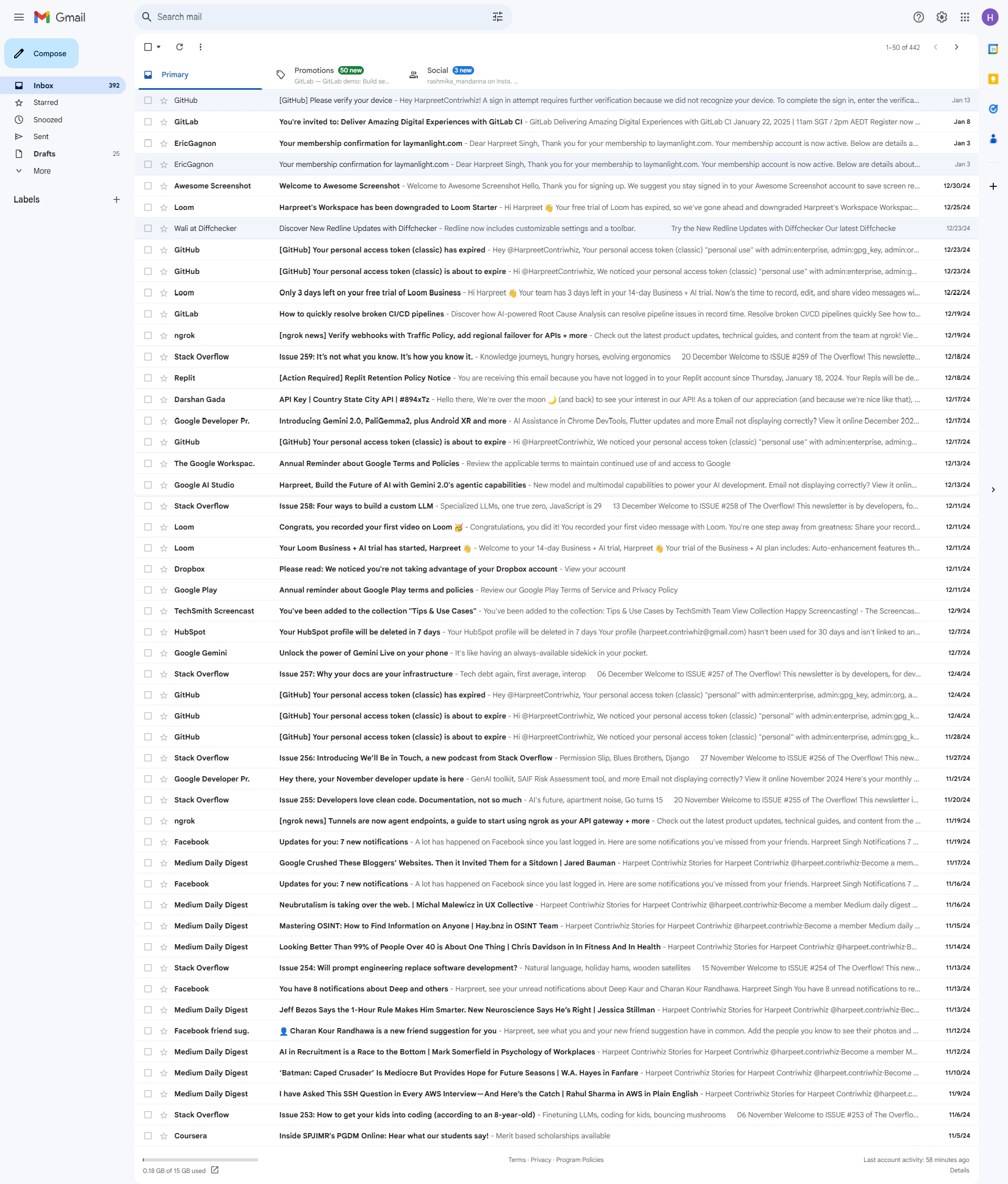The width and height of the screenshot is (1008, 1184).
Task: Open Program Policies link in footer
Action: click(x=580, y=1159)
